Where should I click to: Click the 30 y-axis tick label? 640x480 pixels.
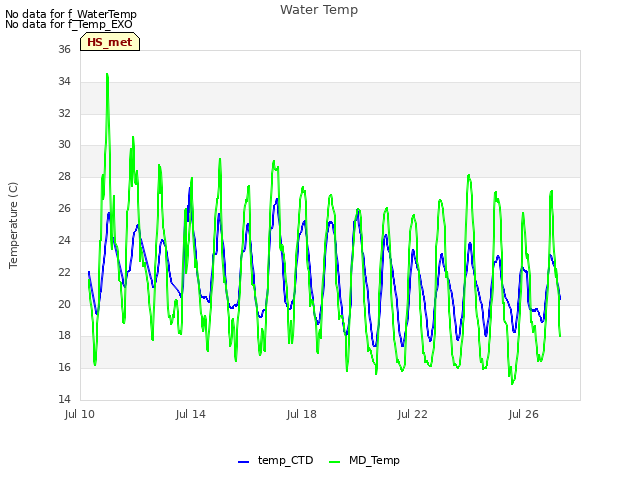[64, 144]
